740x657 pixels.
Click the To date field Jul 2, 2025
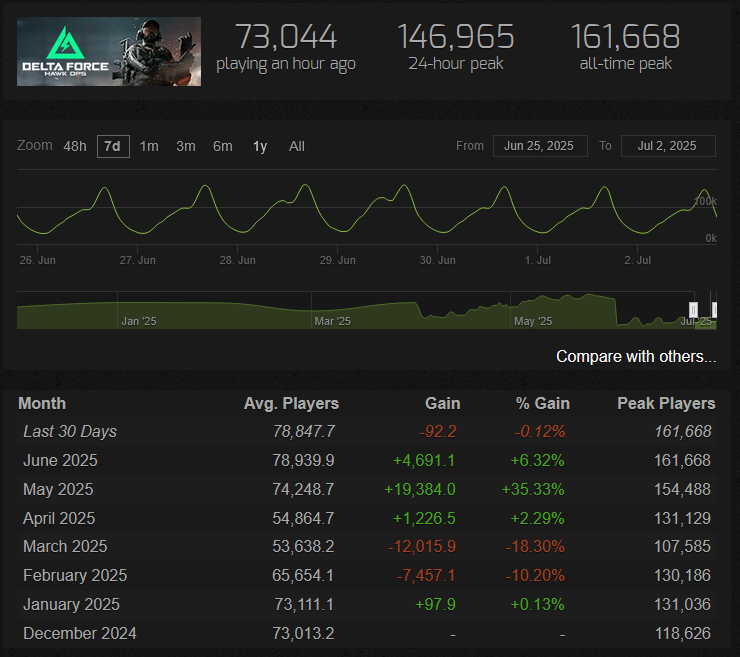(668, 146)
